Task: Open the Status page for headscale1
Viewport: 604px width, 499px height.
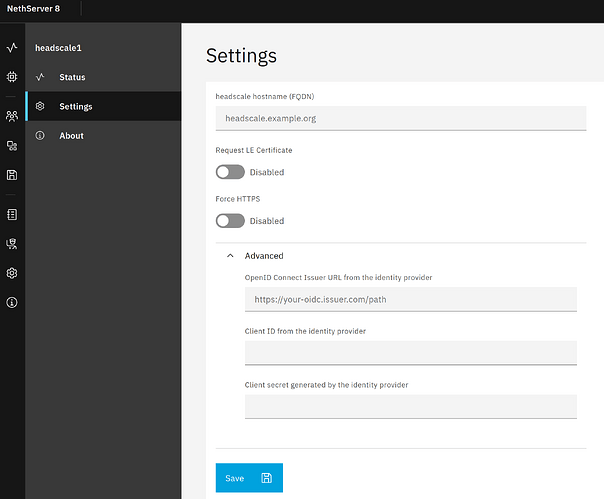Action: (72, 77)
